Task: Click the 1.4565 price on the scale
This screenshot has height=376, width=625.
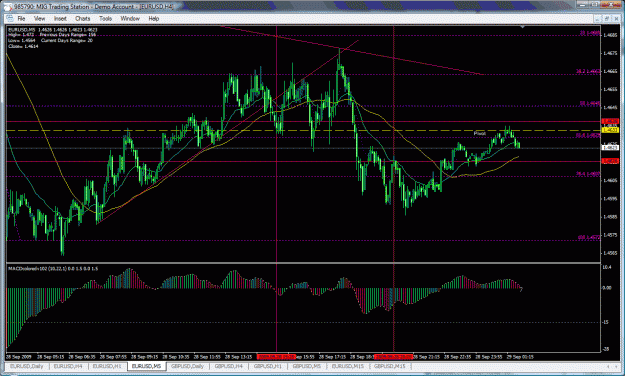Action: pyautogui.click(x=611, y=253)
